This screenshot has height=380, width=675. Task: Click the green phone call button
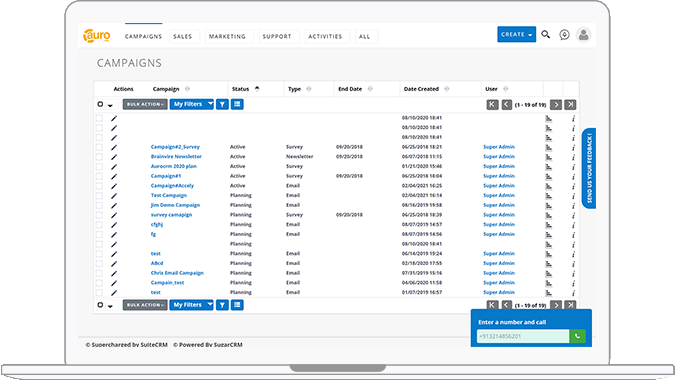tap(577, 336)
